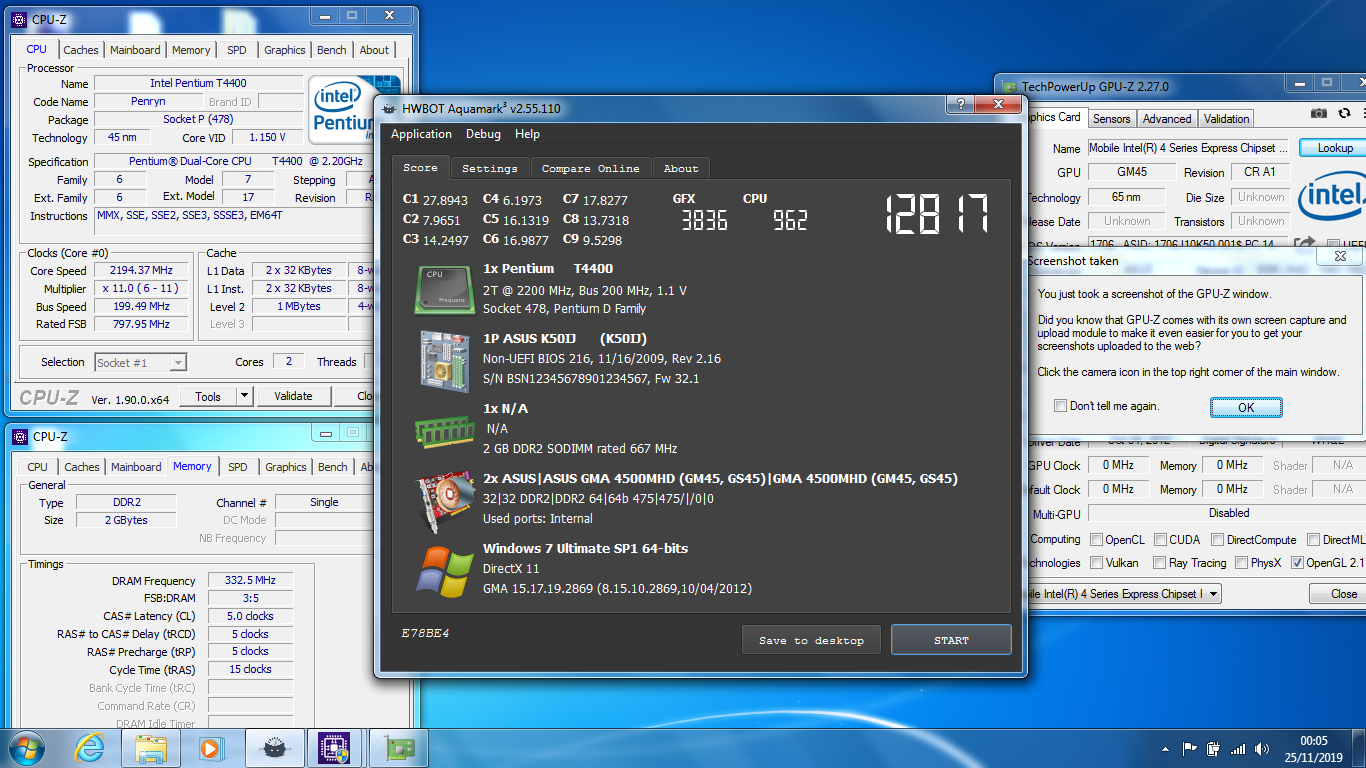Launch Internet Explorer from the taskbar
Screen dimensions: 1366x768
point(90,747)
